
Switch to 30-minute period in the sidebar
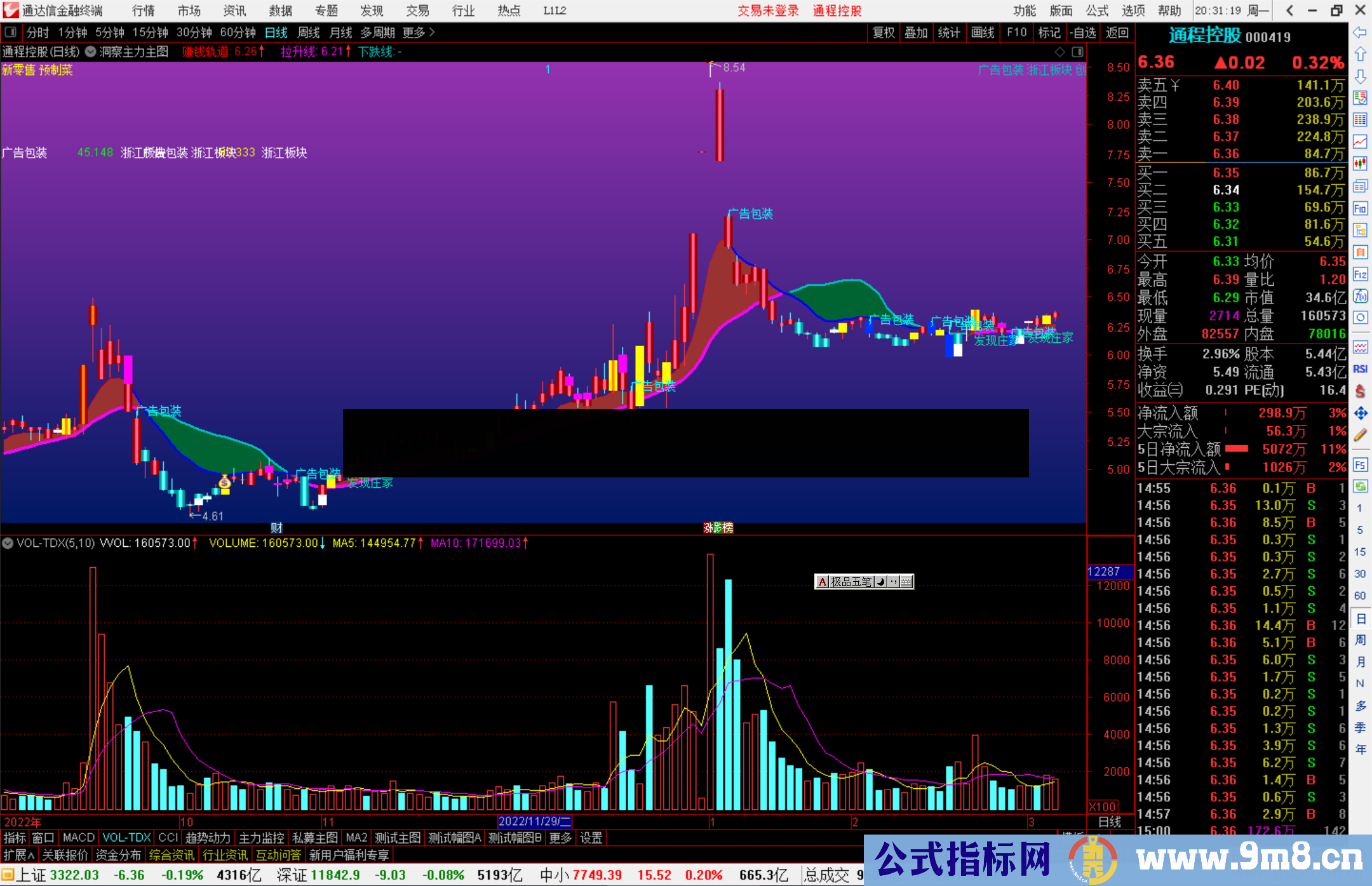[1359, 574]
